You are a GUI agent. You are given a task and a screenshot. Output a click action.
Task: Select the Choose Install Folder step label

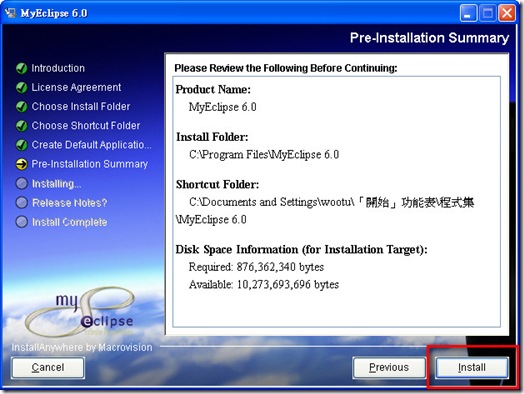click(81, 107)
